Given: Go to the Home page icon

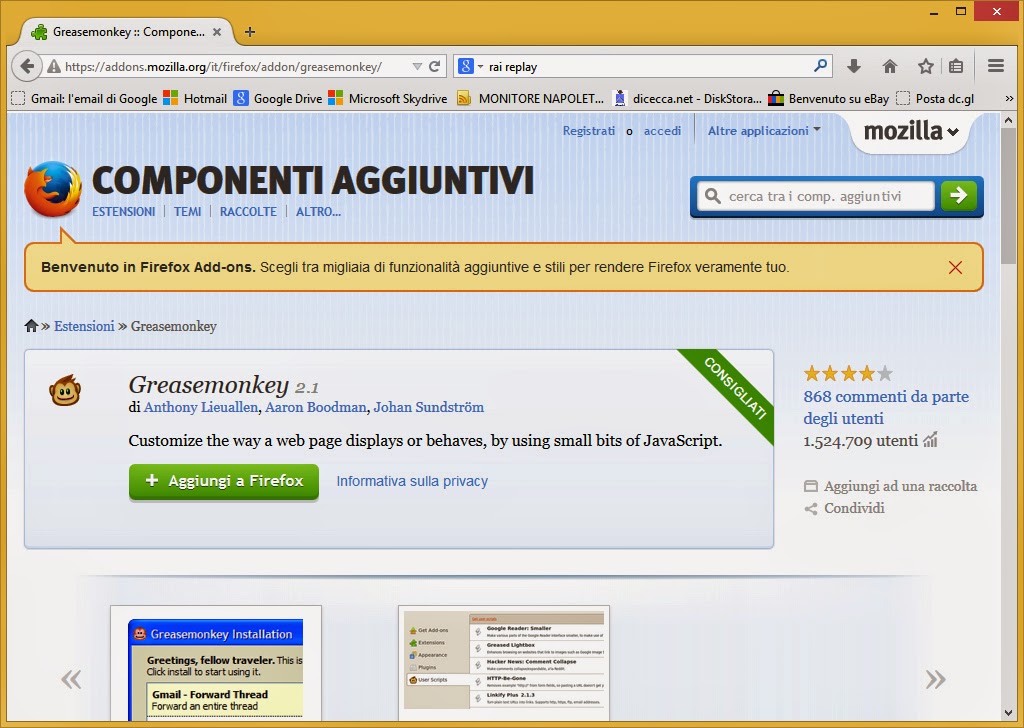Looking at the screenshot, I should point(889,66).
